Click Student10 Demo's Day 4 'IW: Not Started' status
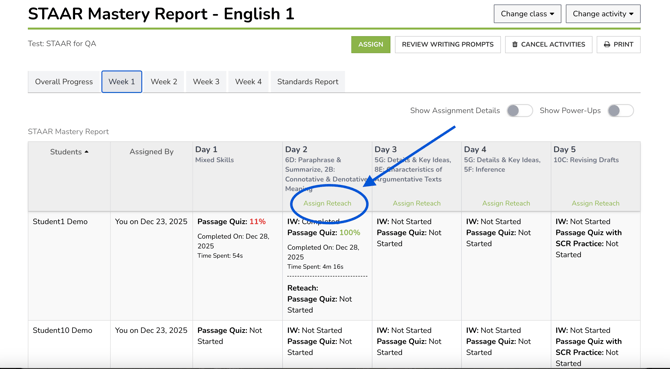The height and width of the screenshot is (369, 670). [x=493, y=331]
